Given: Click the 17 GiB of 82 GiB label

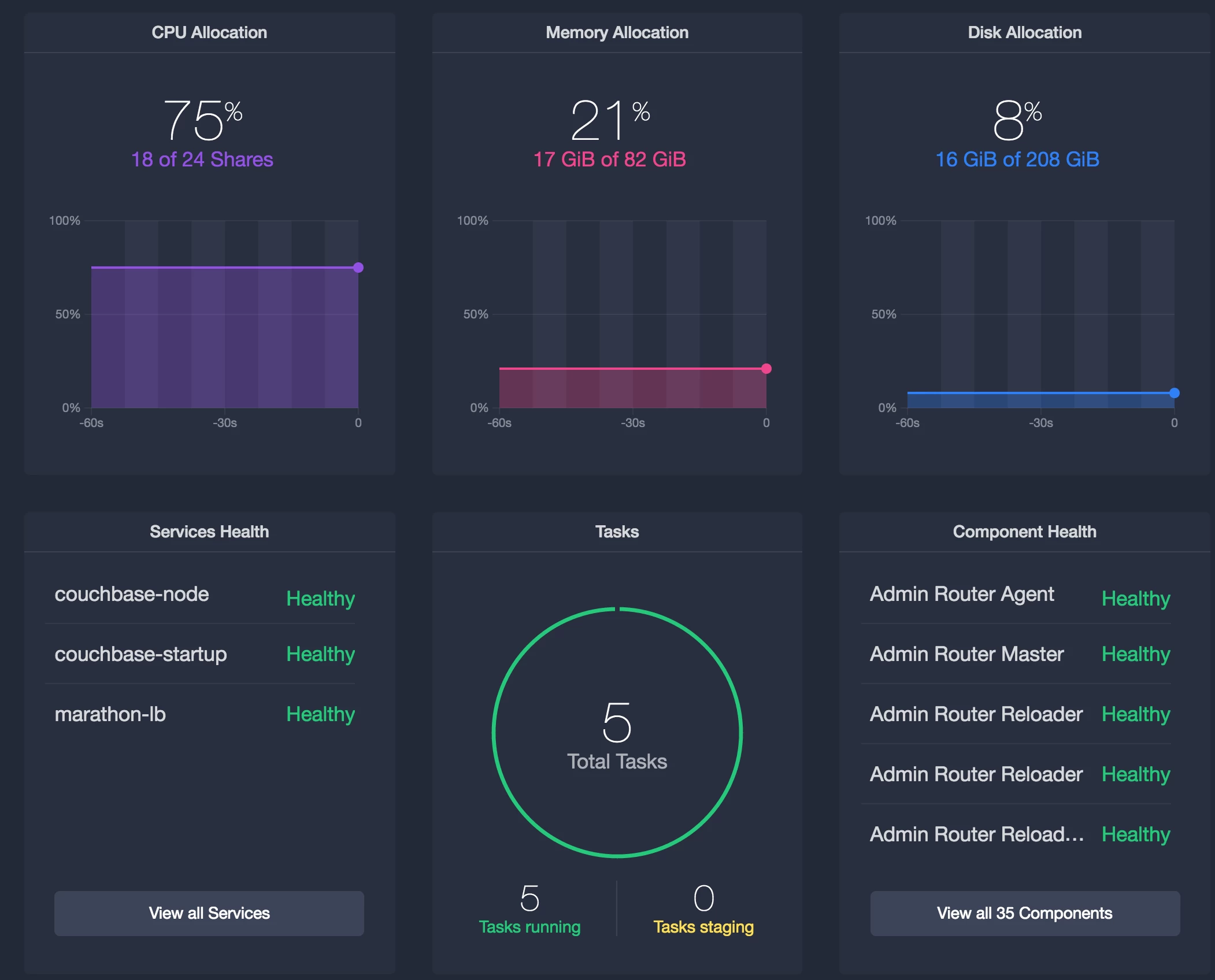Looking at the screenshot, I should tap(609, 159).
